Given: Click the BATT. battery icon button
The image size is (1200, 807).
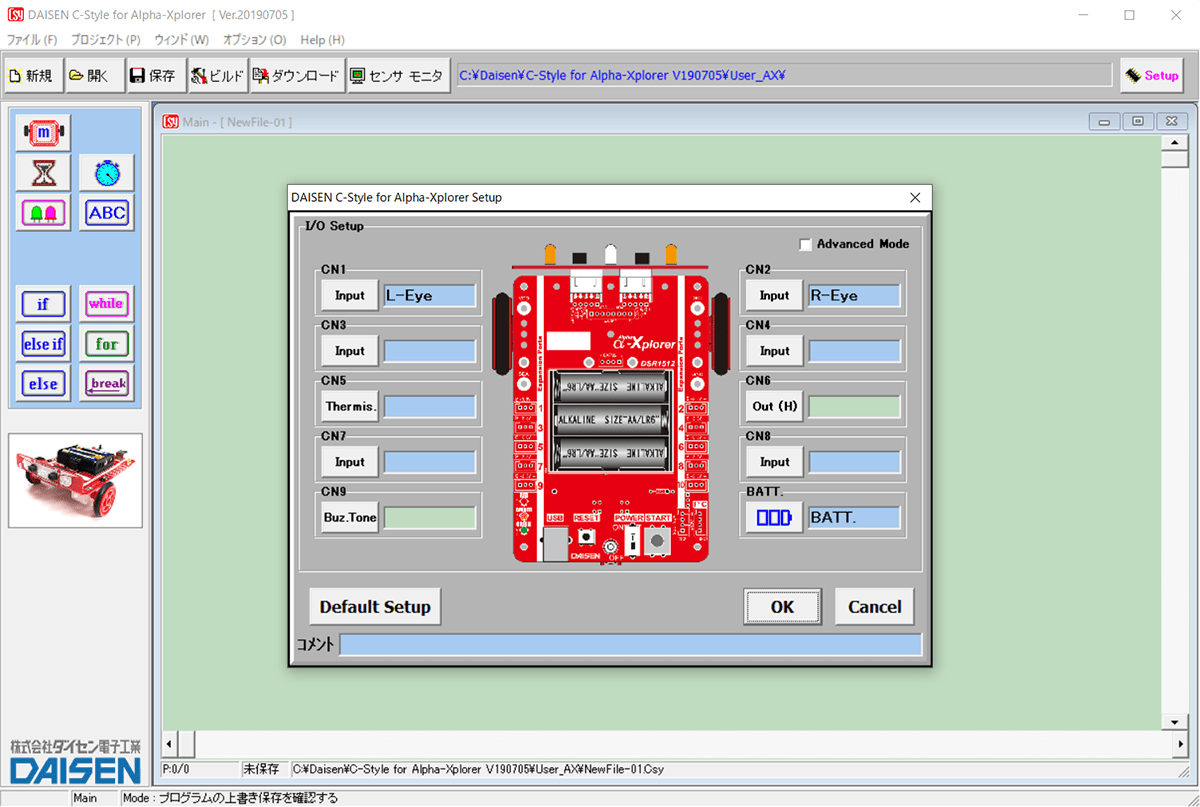Looking at the screenshot, I should click(775, 518).
